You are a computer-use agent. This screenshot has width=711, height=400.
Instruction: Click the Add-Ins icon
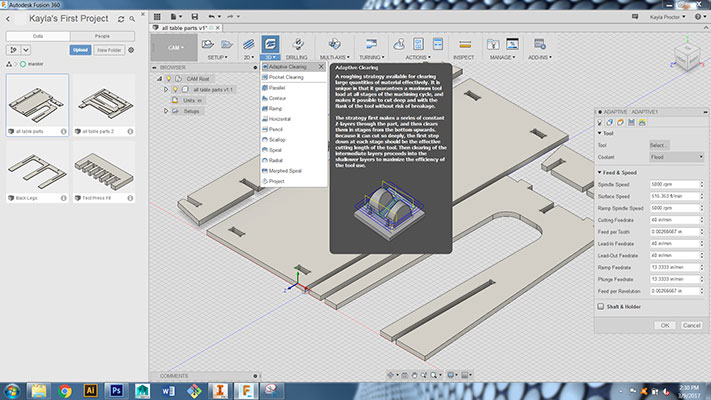pos(539,44)
